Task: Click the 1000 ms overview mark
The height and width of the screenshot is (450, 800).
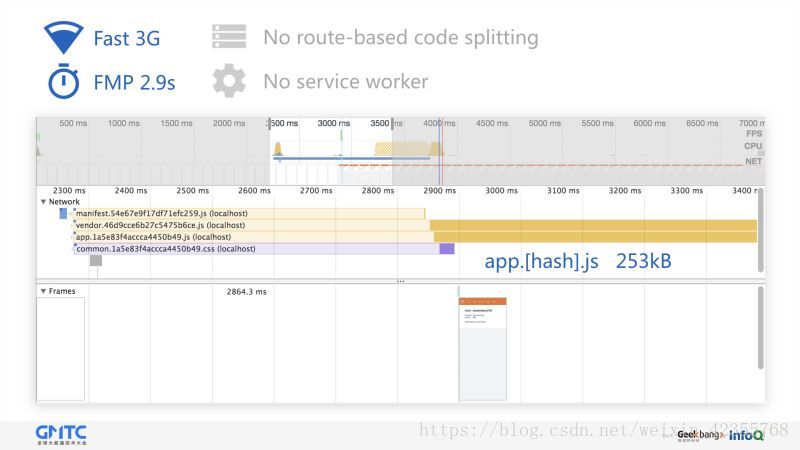Action: (x=123, y=123)
